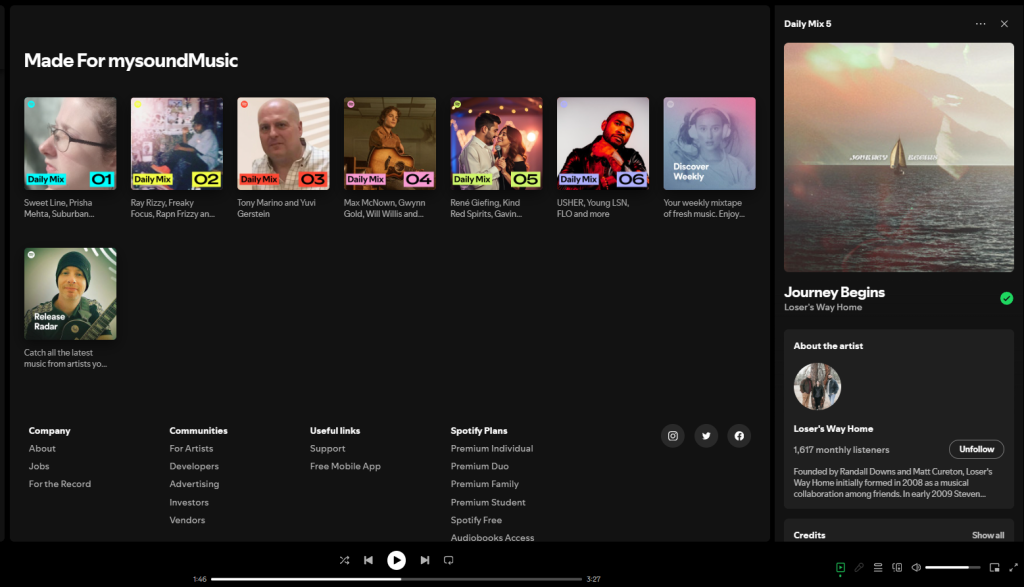Toggle the Now Playing view icon
This screenshot has height=587, width=1024.
840,567
